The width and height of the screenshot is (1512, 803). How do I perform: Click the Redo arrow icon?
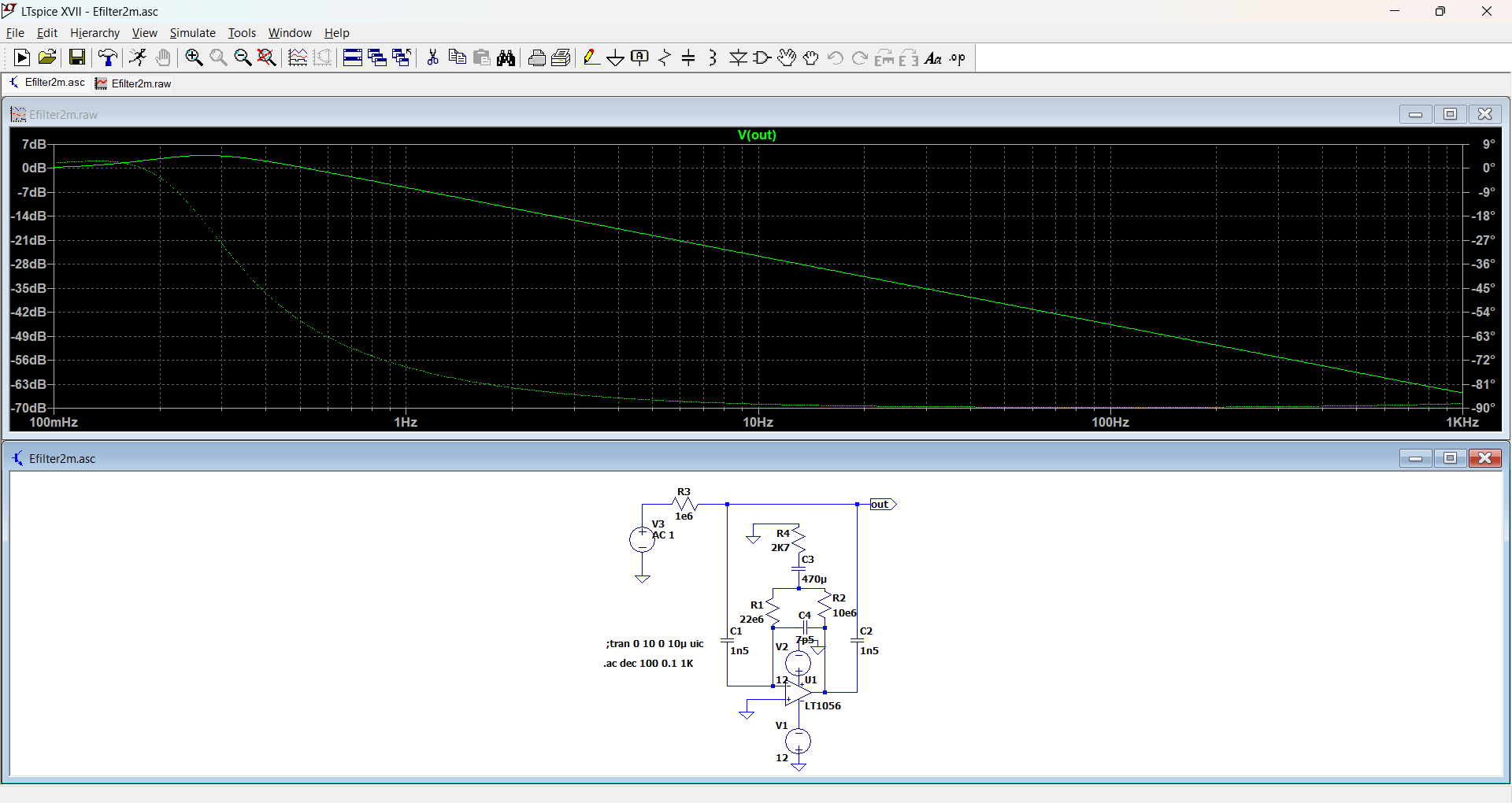coord(860,57)
